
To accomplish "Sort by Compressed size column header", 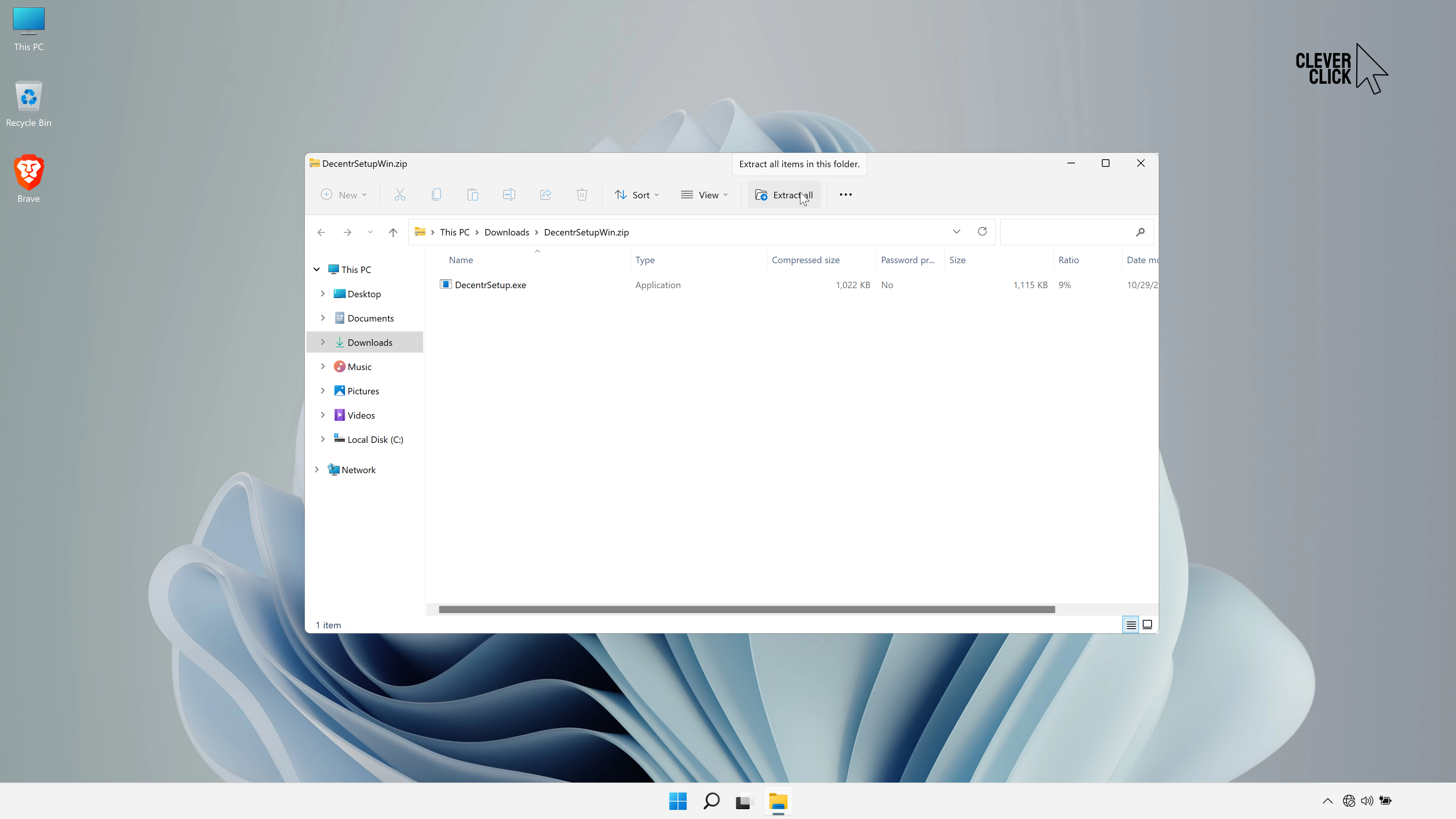I will [x=805, y=260].
